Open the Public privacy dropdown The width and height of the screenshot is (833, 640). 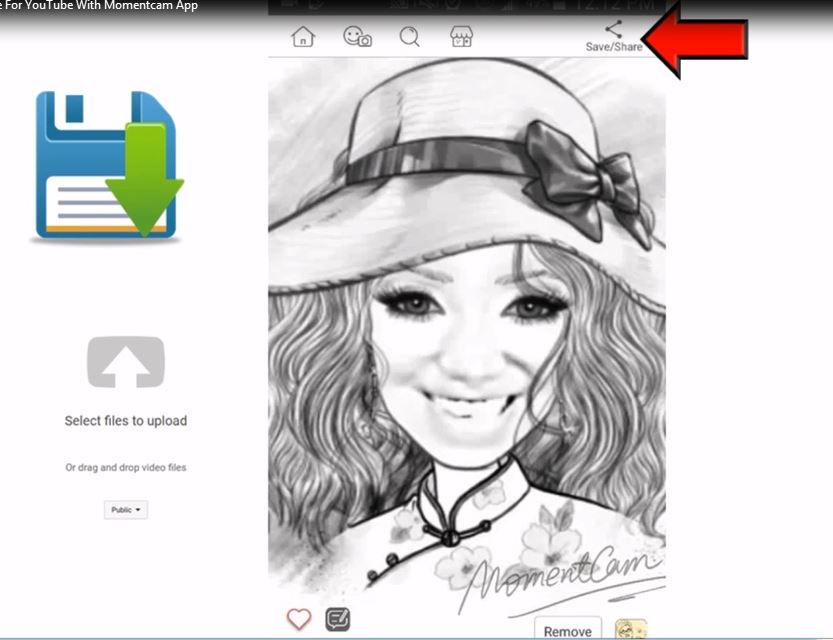[126, 510]
